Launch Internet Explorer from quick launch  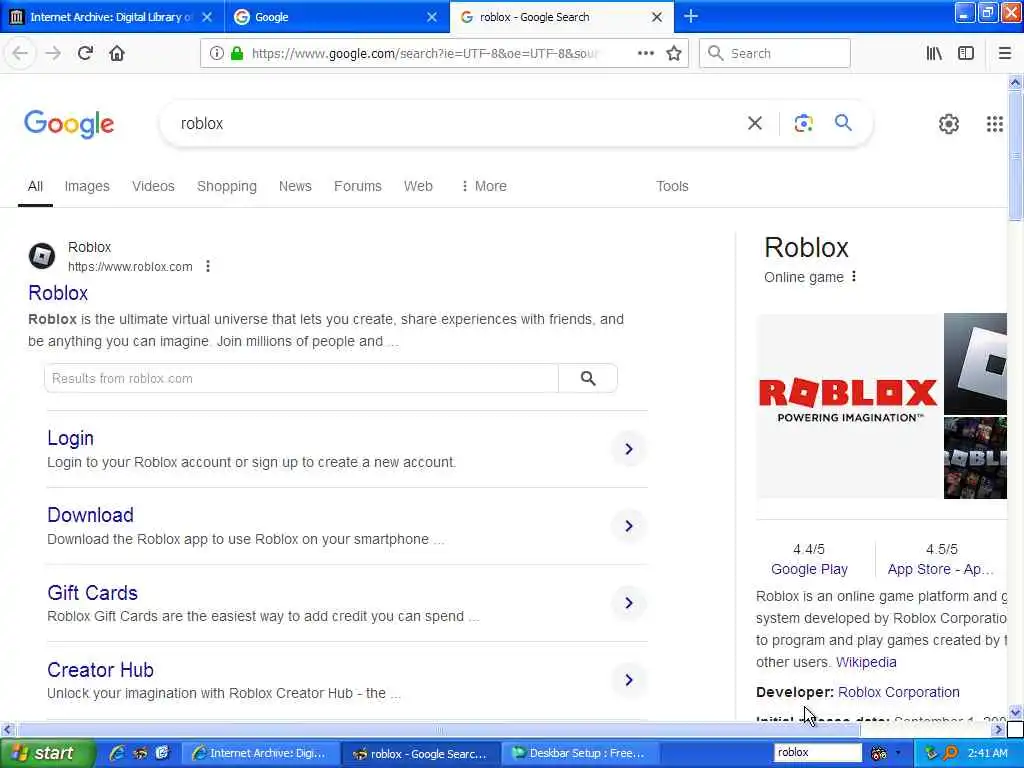pyautogui.click(x=117, y=753)
